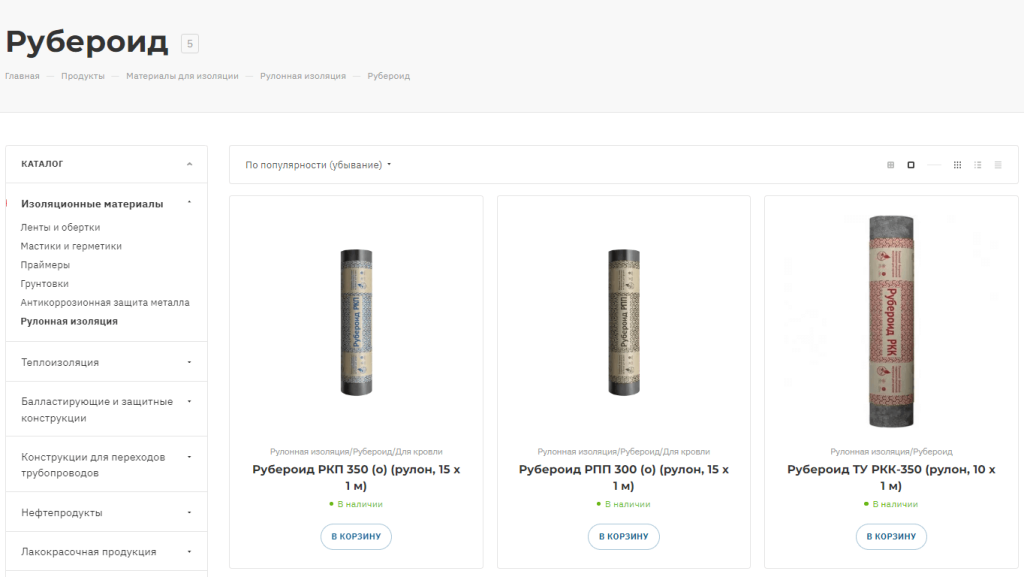The width and height of the screenshot is (1024, 577).
Task: Select the large single-square view icon
Action: coord(911,165)
